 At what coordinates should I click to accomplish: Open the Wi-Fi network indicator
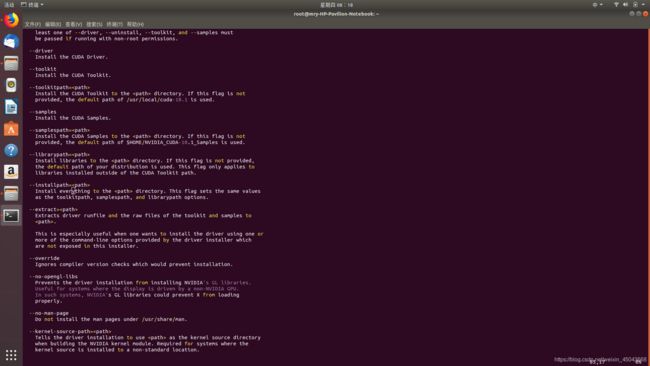point(616,5)
